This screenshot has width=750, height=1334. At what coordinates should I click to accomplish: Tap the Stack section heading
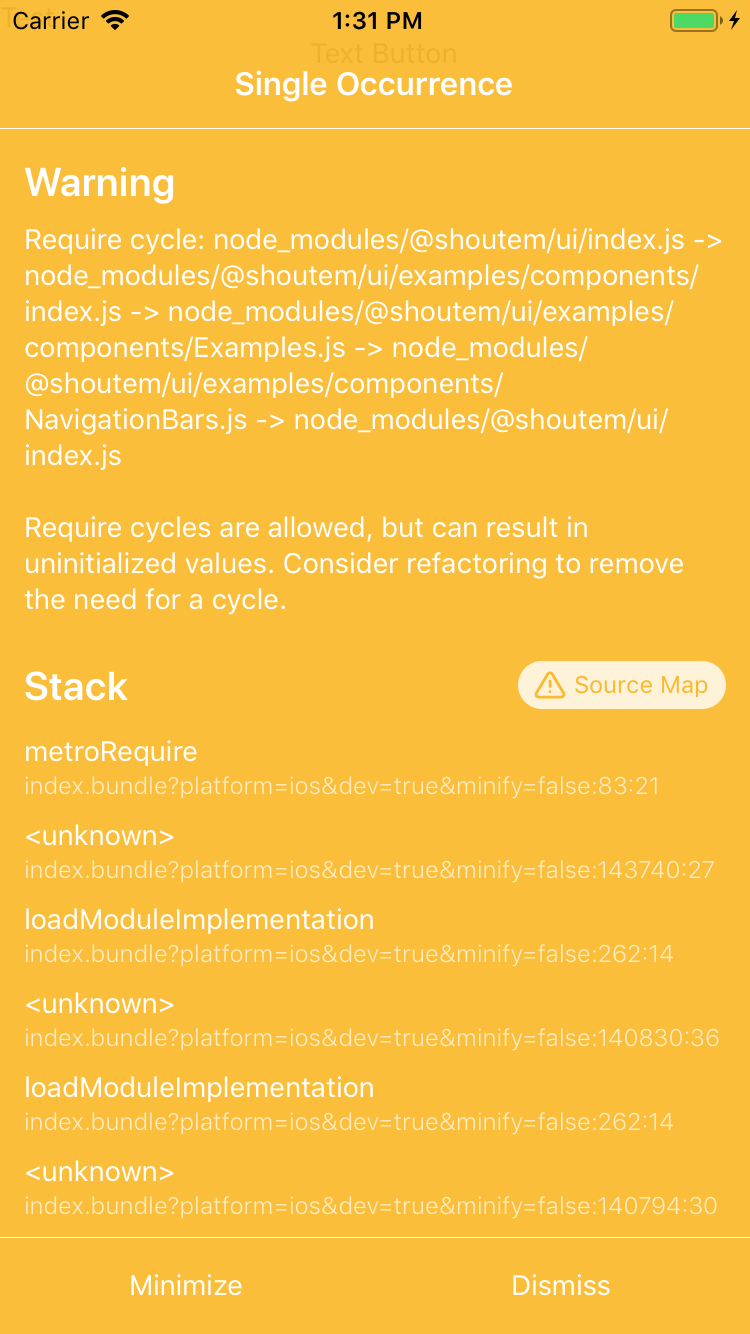click(76, 686)
